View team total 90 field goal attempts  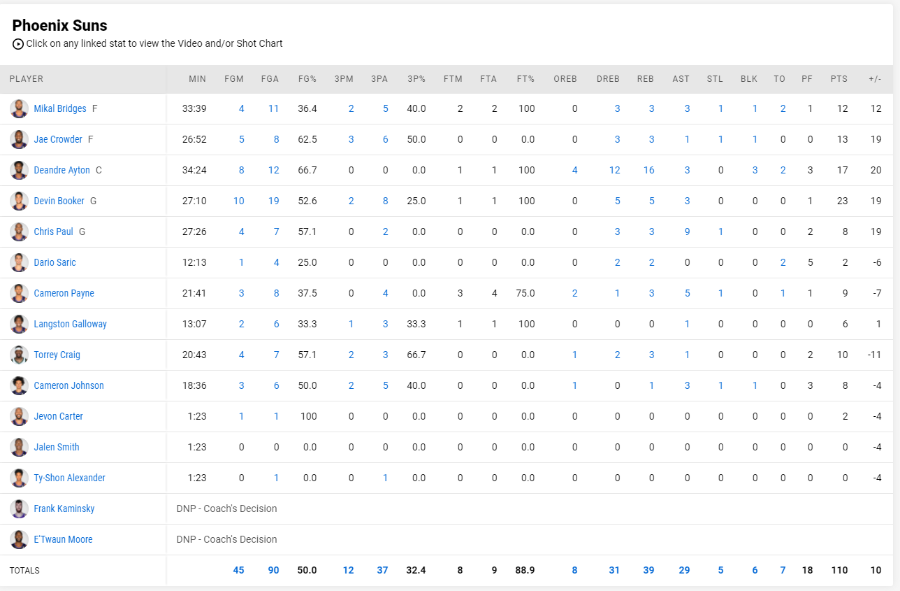(x=274, y=570)
